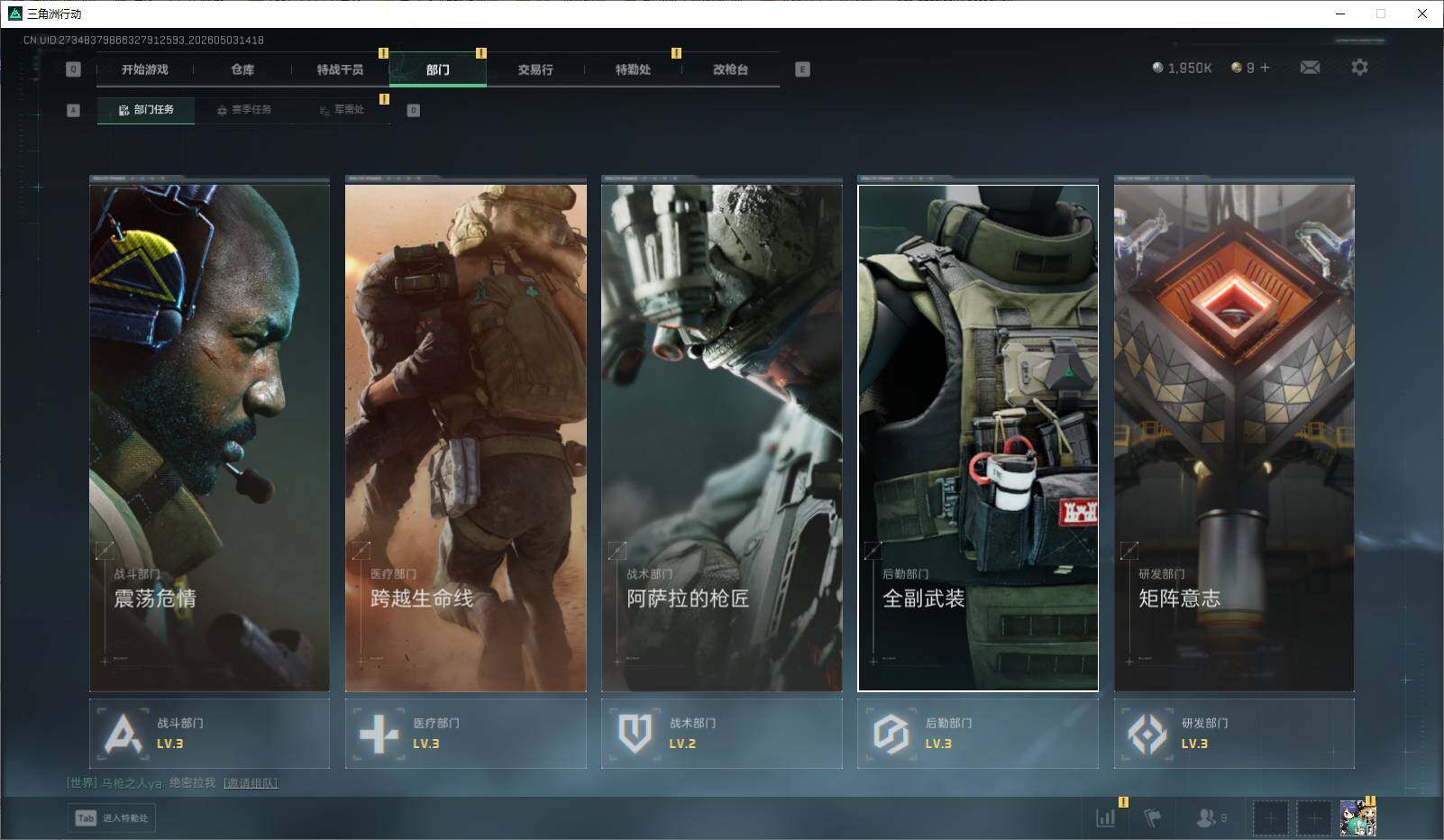Viewport: 1444px width, 840px height.
Task: Open the 跨越生命线 medical department card
Action: [x=466, y=438]
